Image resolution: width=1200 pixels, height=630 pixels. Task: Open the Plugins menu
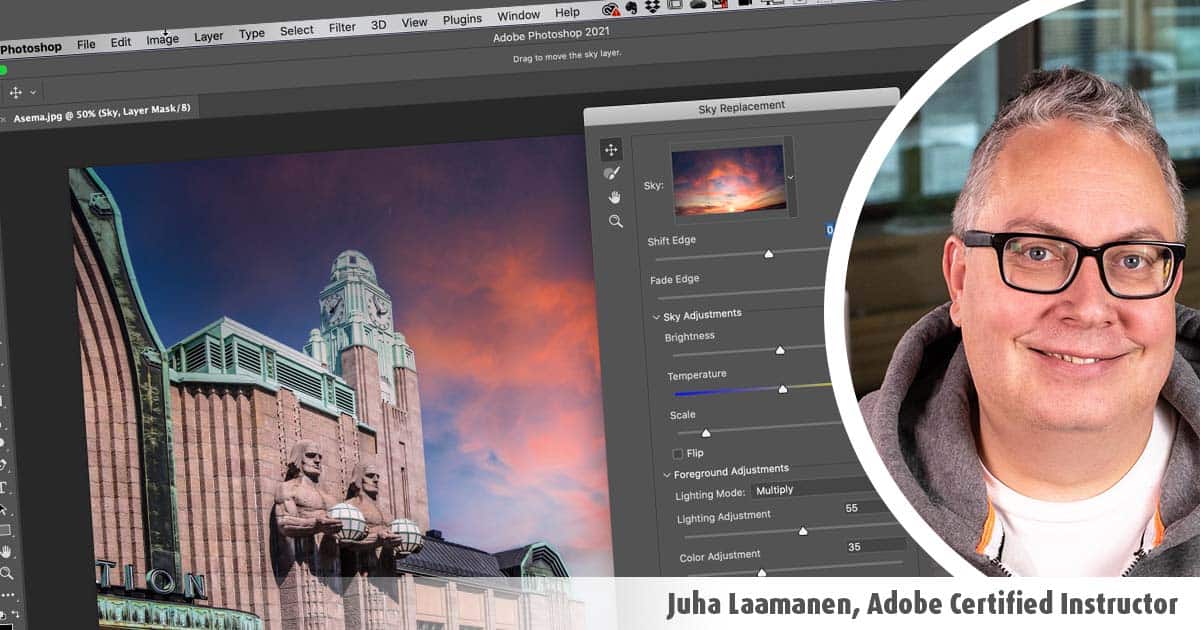pyautogui.click(x=462, y=19)
